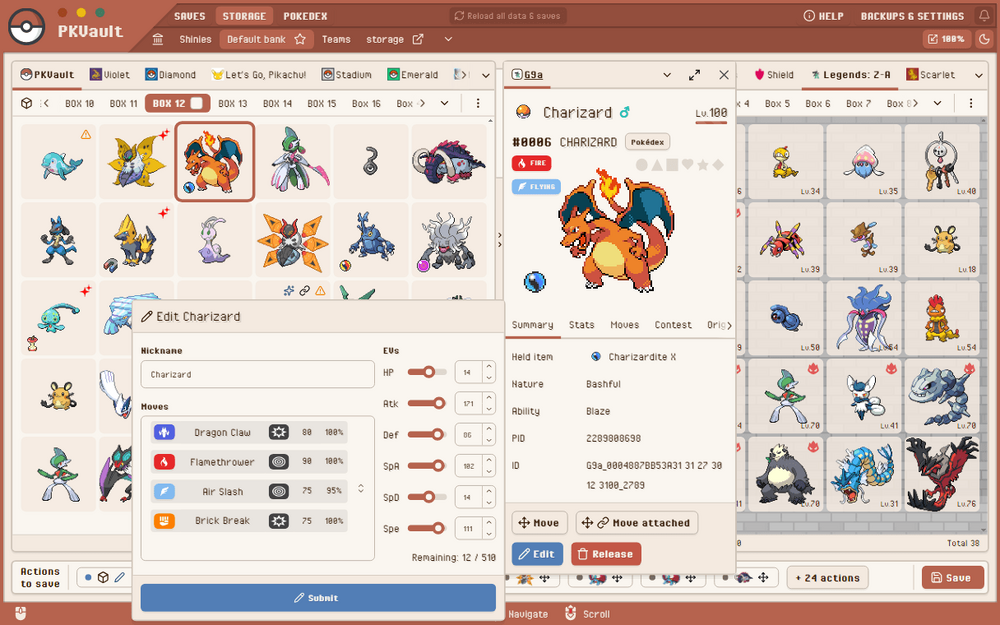Click the box cube icon in PKVault storage

(x=26, y=103)
